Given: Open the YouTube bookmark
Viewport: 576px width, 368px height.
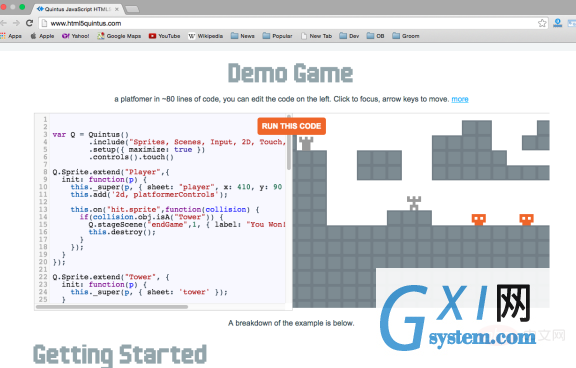Looking at the screenshot, I should pos(164,36).
